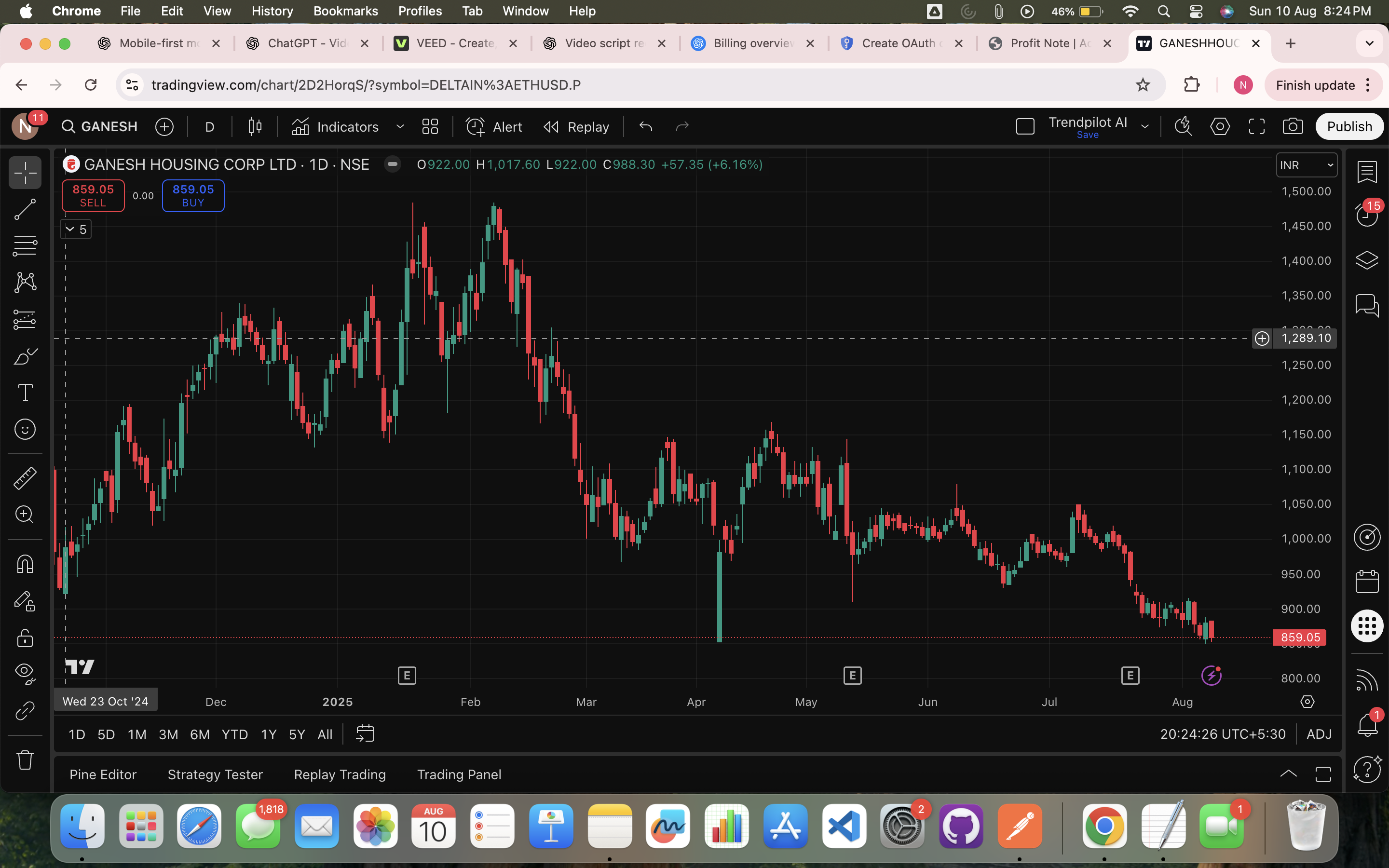The width and height of the screenshot is (1389, 868).
Task: Select the trend line drawing tool
Action: coord(25,210)
